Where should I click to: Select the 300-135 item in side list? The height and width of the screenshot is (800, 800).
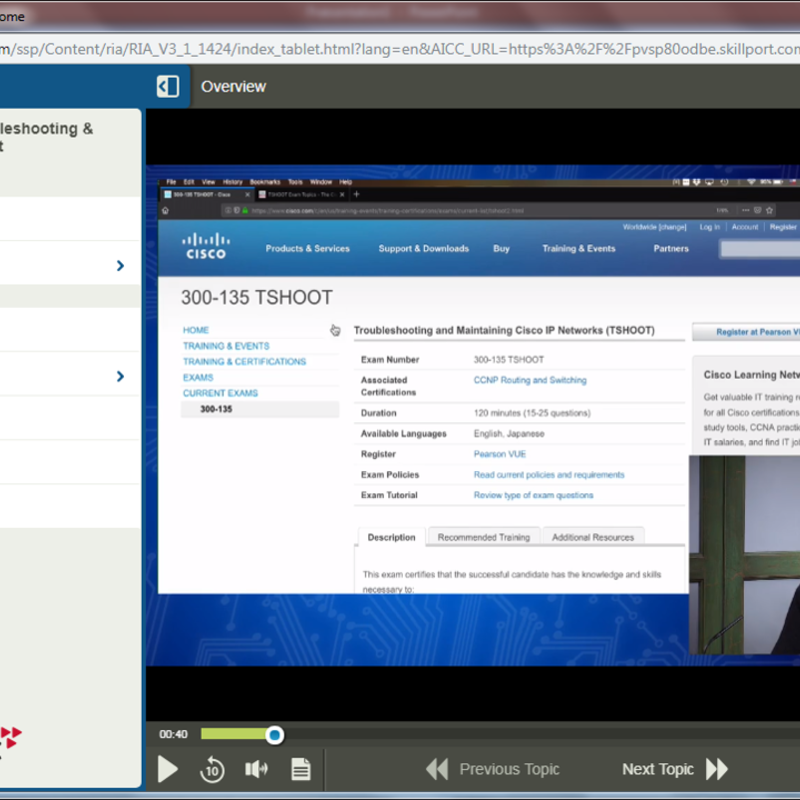coord(260,409)
